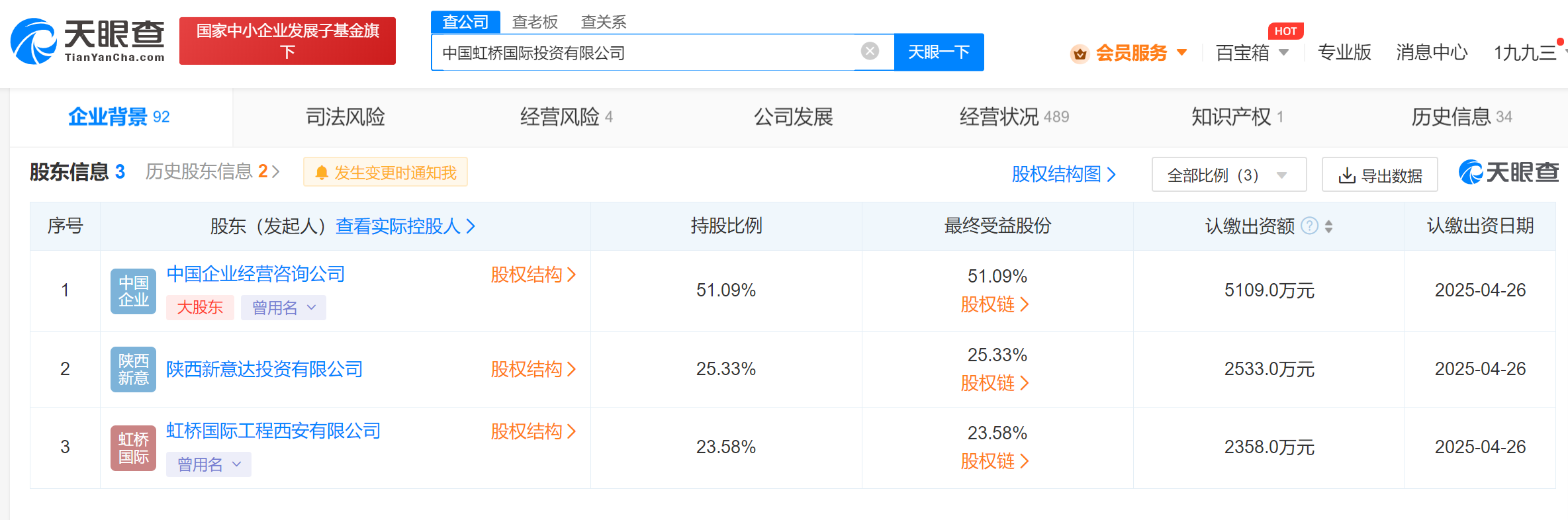This screenshot has width=1568, height=520.
Task: Switch to the 查老板 search tab
Action: (x=535, y=22)
